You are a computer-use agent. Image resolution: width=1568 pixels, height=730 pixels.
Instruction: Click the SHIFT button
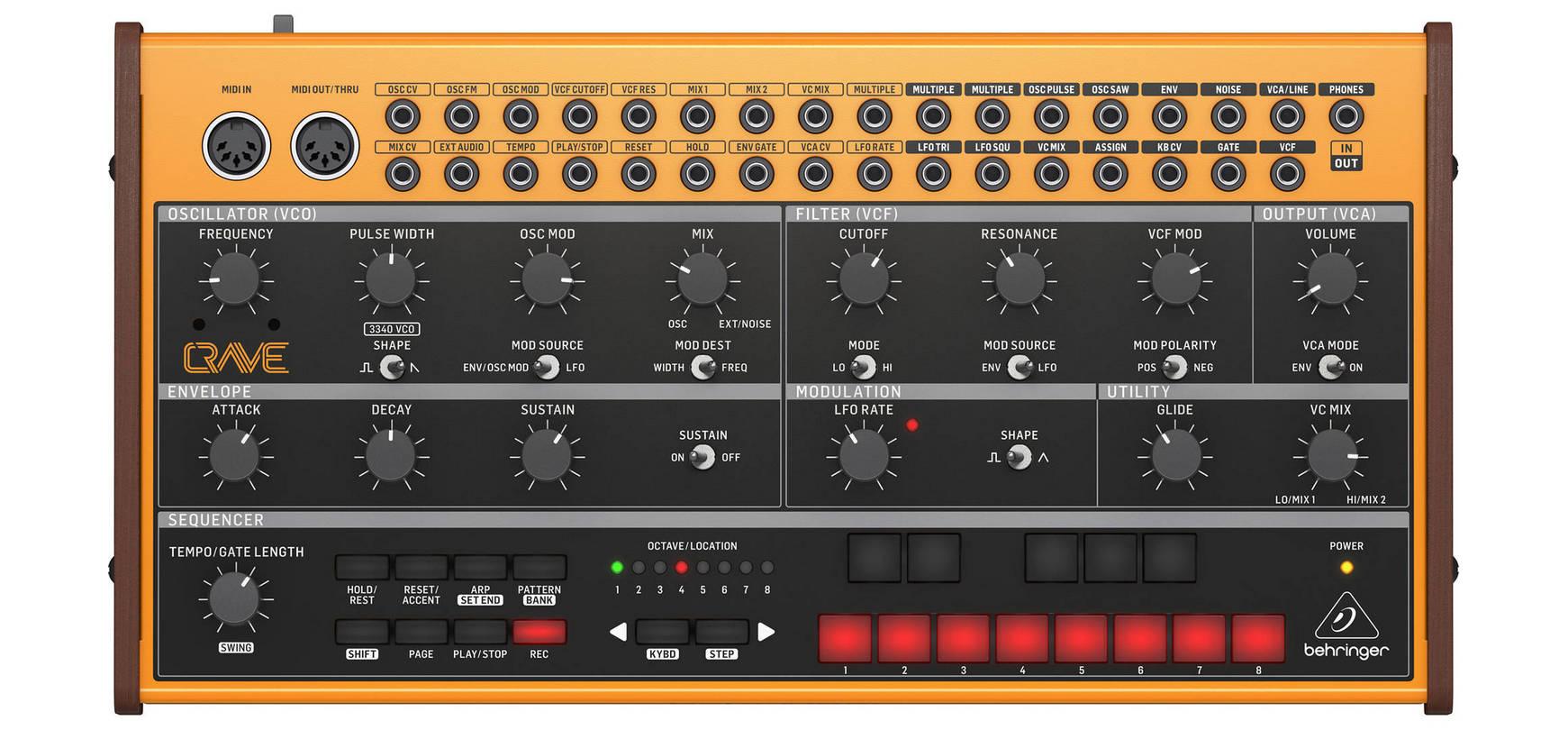tap(362, 632)
